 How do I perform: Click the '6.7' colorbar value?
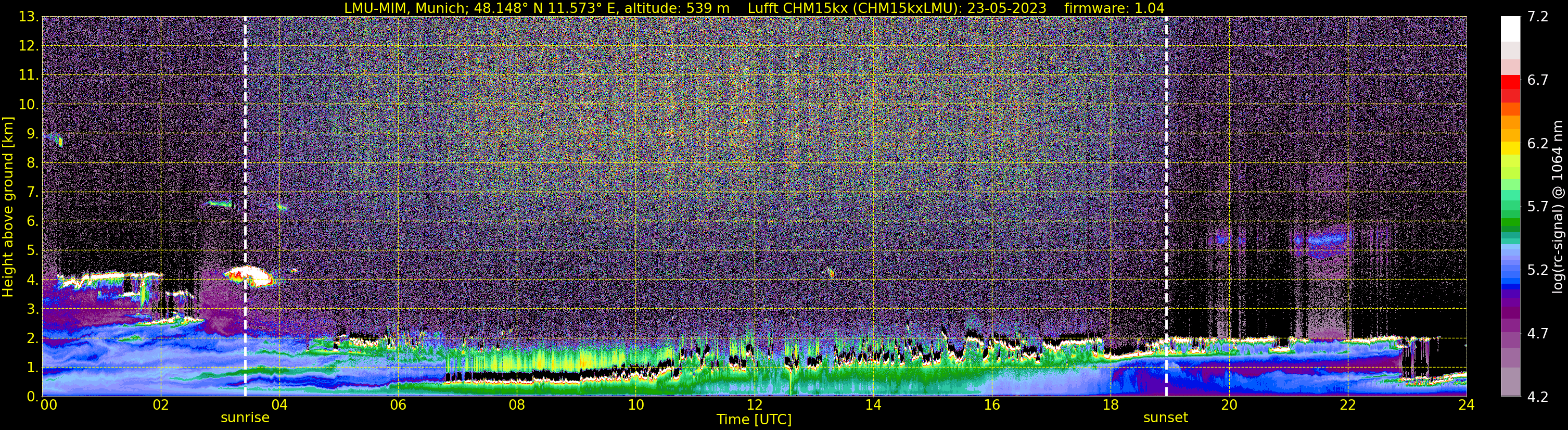click(1538, 80)
